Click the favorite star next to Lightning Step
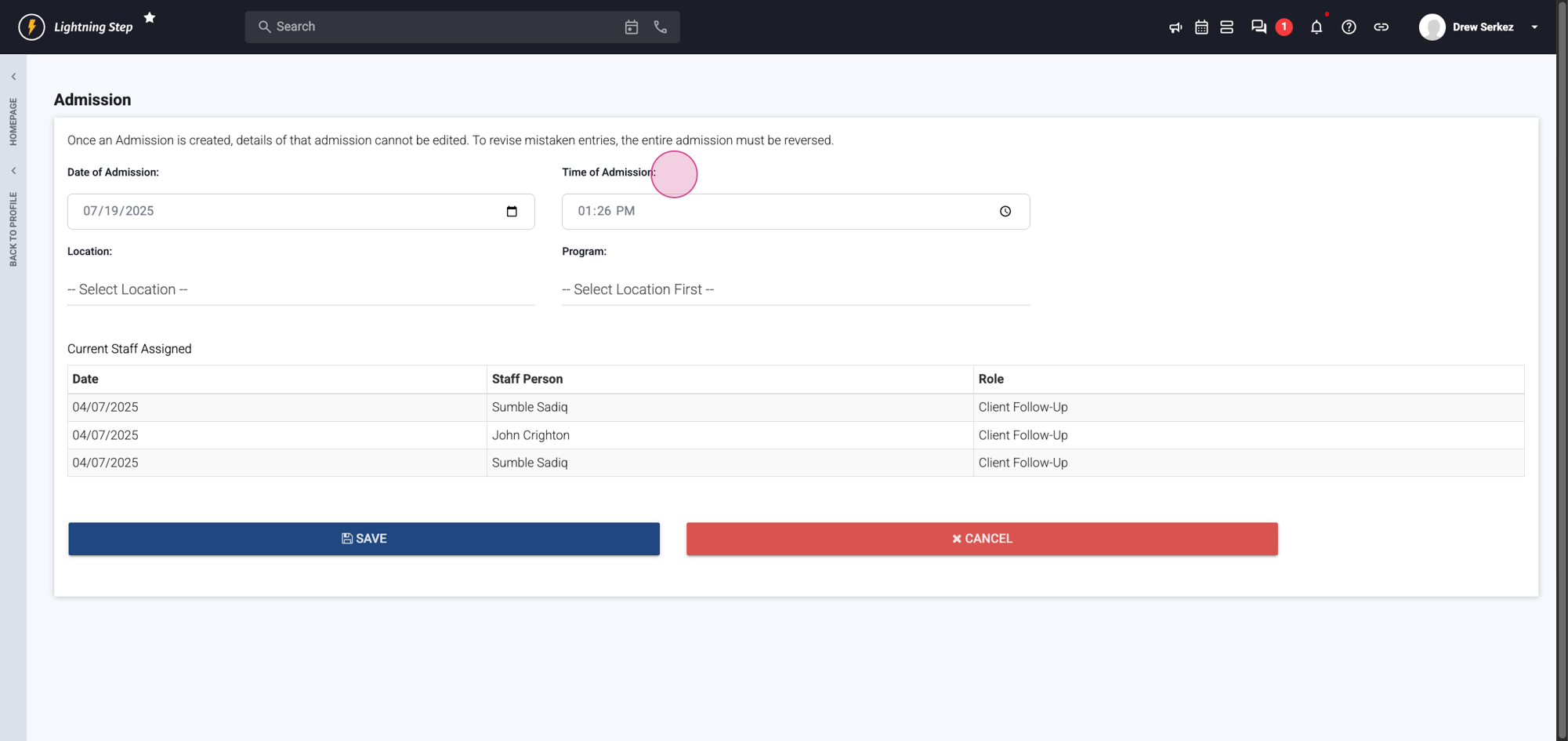Screen dimensions: 1568x741 (150, 18)
